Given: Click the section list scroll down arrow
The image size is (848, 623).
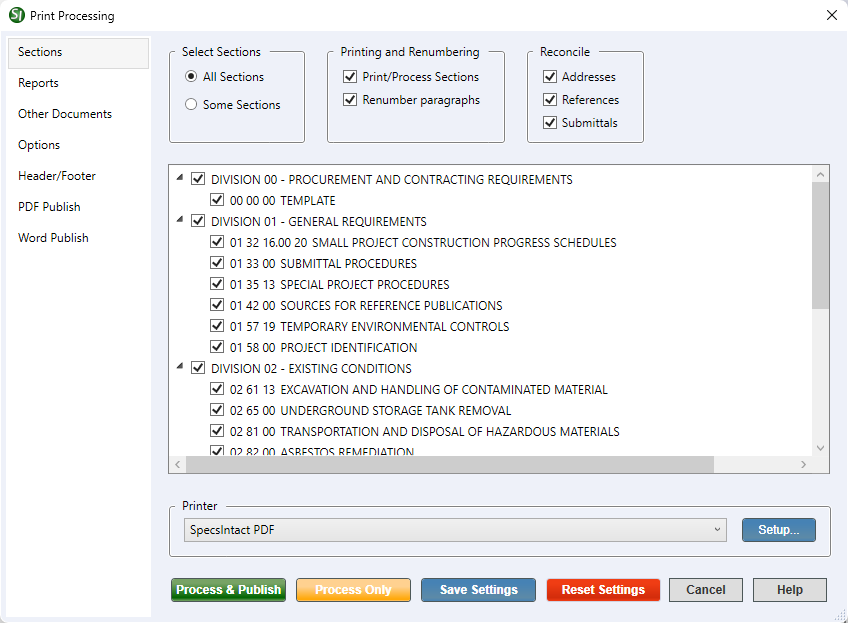Looking at the screenshot, I should click(x=820, y=448).
